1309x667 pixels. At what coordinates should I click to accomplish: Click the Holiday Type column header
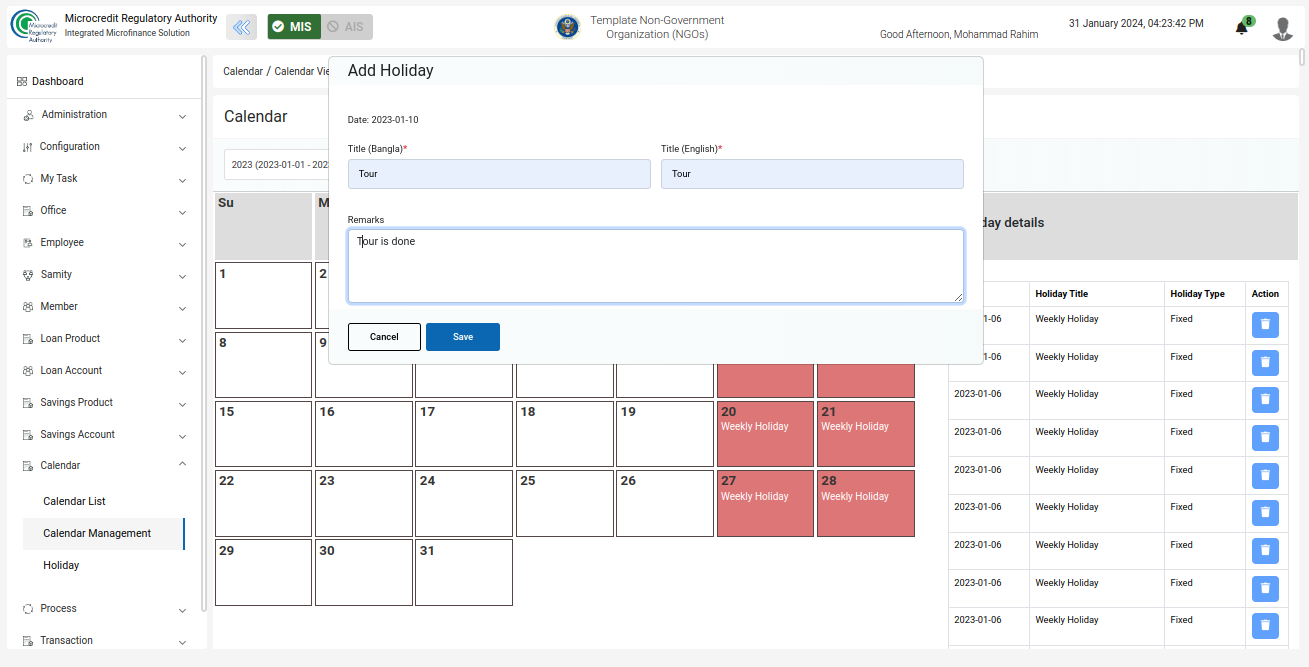(1197, 294)
